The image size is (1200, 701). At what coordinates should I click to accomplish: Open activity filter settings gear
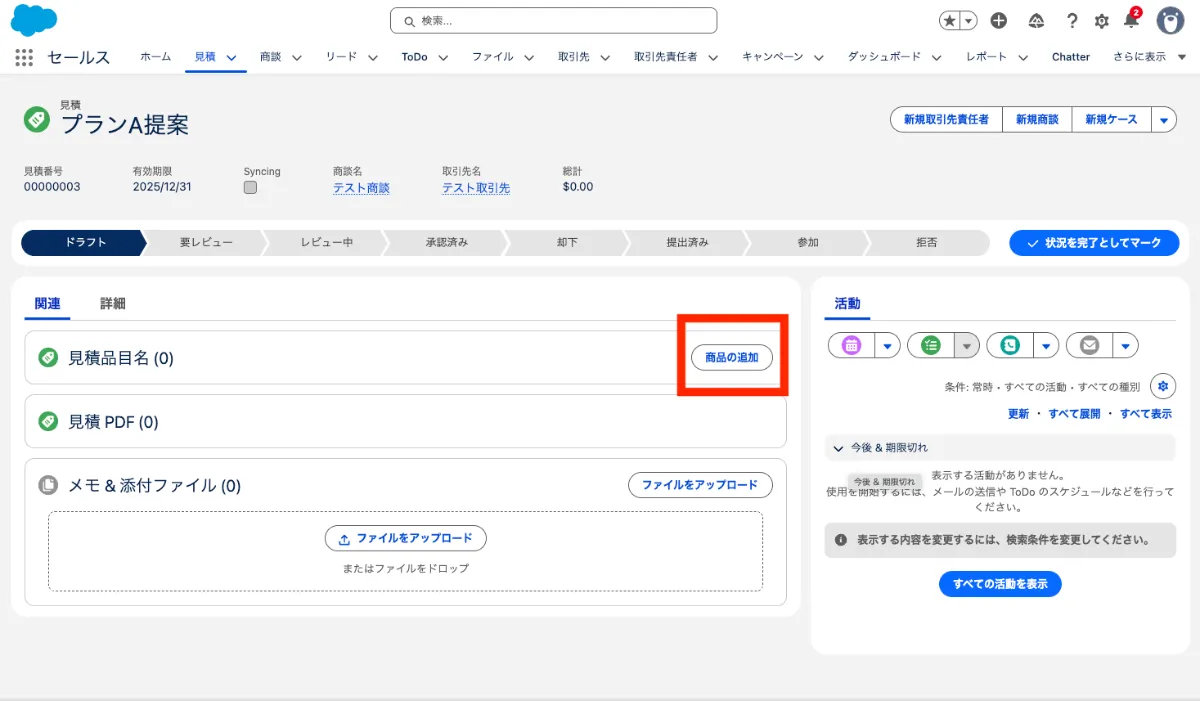1162,386
